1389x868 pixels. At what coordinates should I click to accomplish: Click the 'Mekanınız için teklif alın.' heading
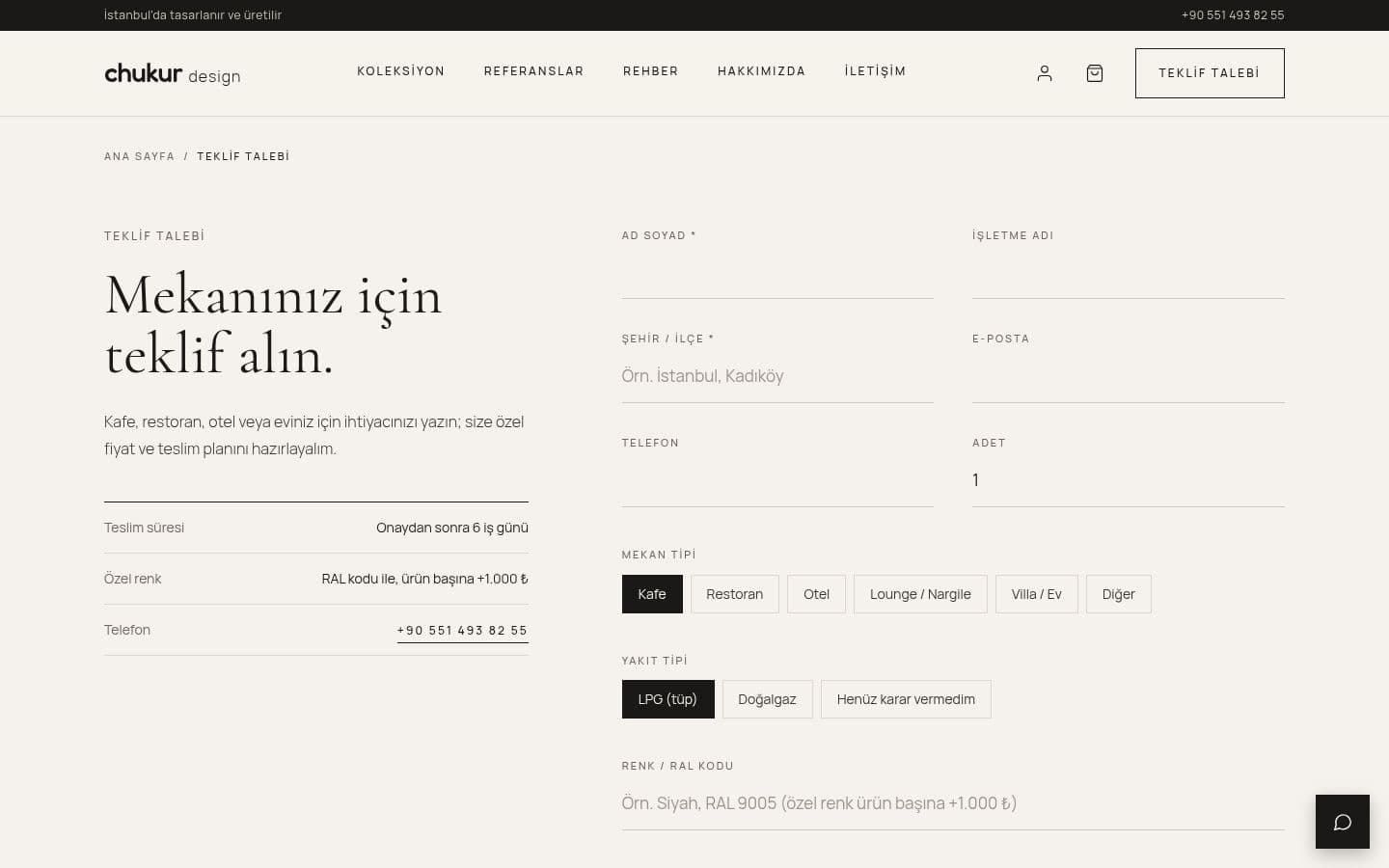pyautogui.click(x=273, y=324)
